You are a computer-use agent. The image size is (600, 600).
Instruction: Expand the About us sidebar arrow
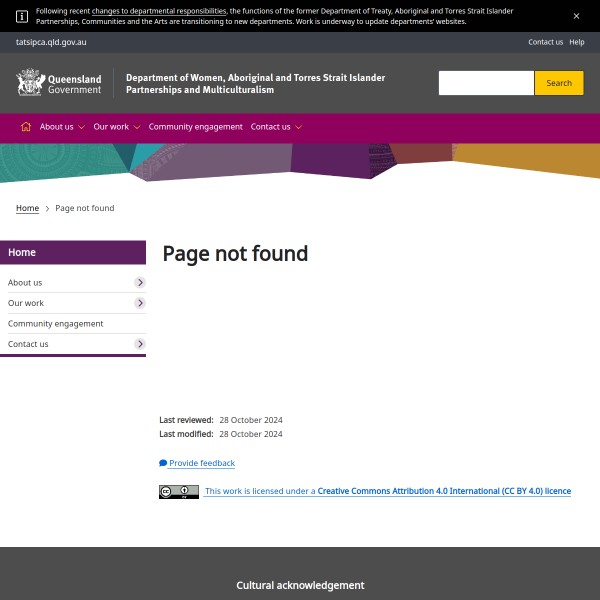coord(140,283)
